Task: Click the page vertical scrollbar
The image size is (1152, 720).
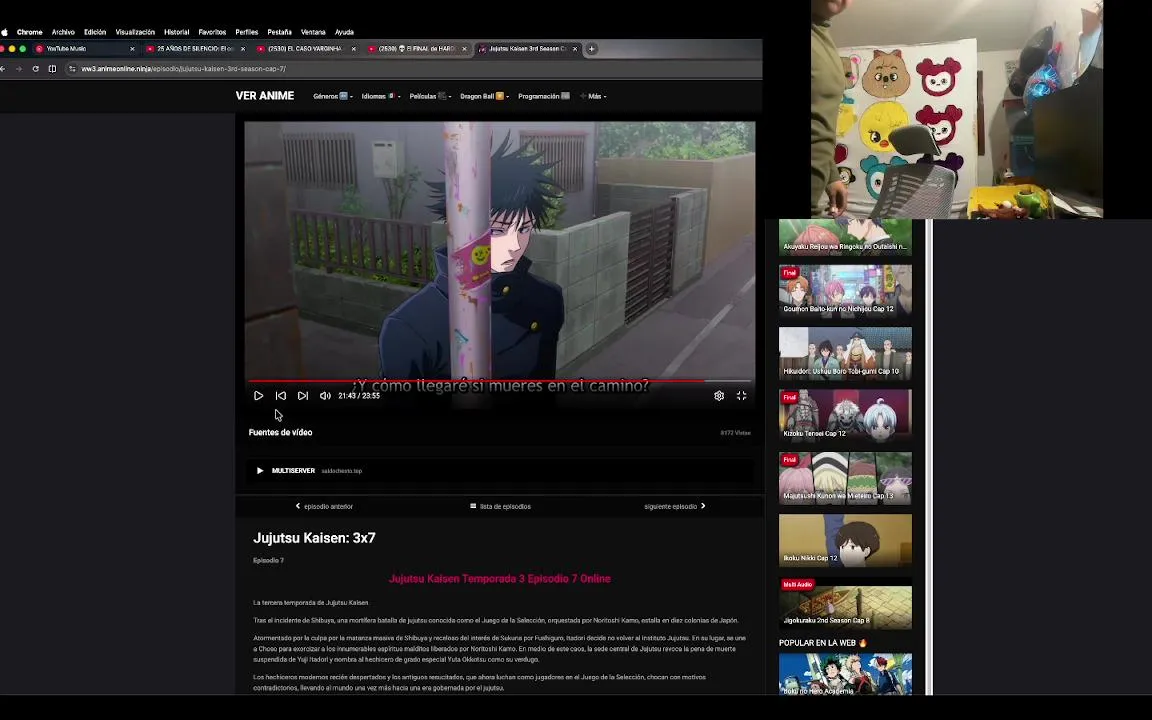Action: coord(929,456)
